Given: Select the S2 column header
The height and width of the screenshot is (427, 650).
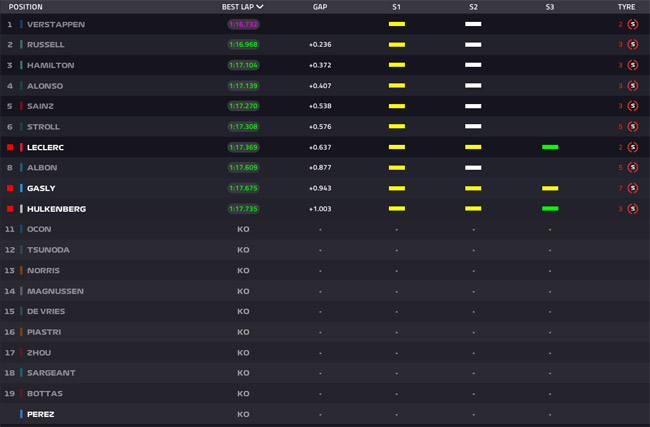Looking at the screenshot, I should pyautogui.click(x=473, y=7).
